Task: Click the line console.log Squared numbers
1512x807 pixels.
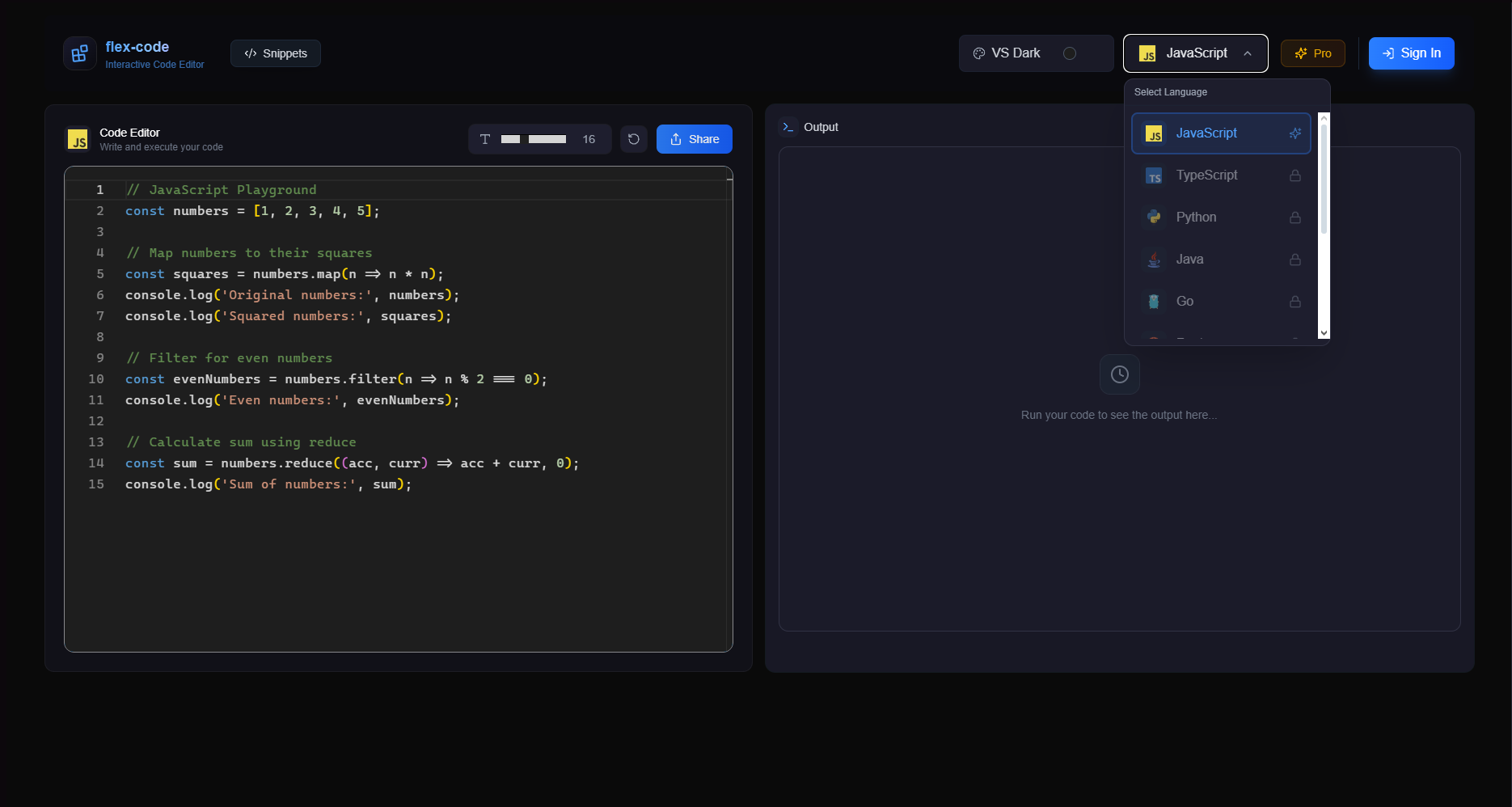Action: (288, 316)
